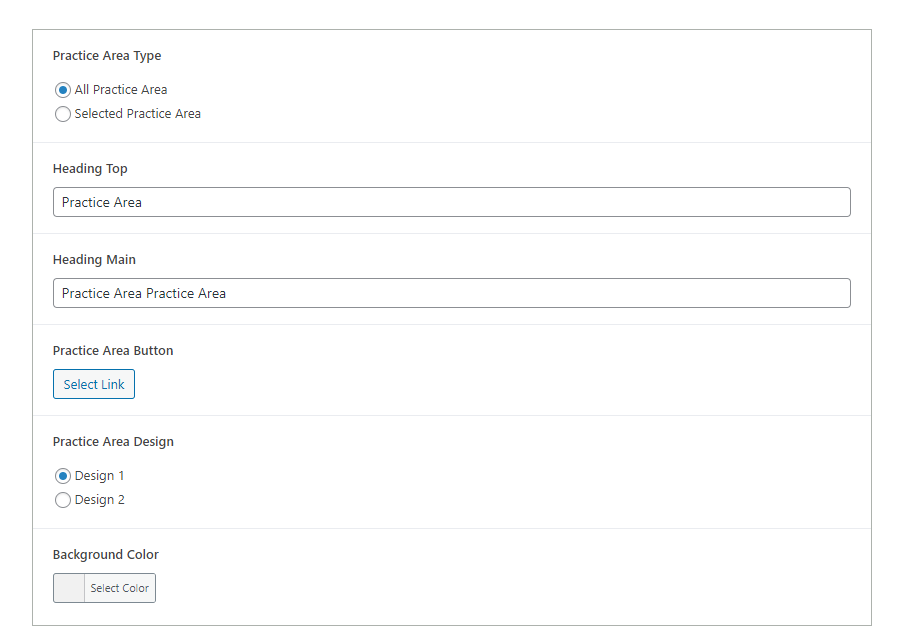898x643 pixels.
Task: Click the 'Heading Main' field label
Action: point(94,260)
